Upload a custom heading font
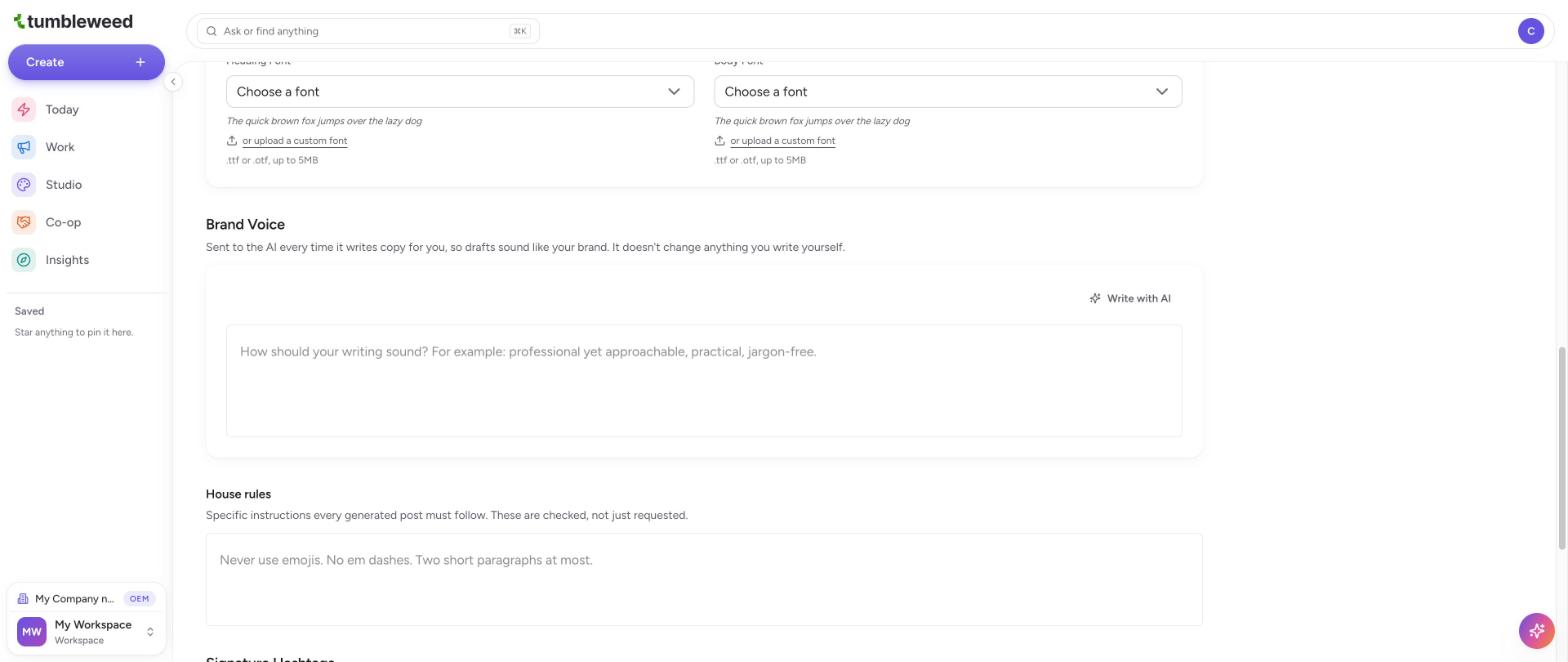The image size is (1568, 662). pyautogui.click(x=294, y=141)
